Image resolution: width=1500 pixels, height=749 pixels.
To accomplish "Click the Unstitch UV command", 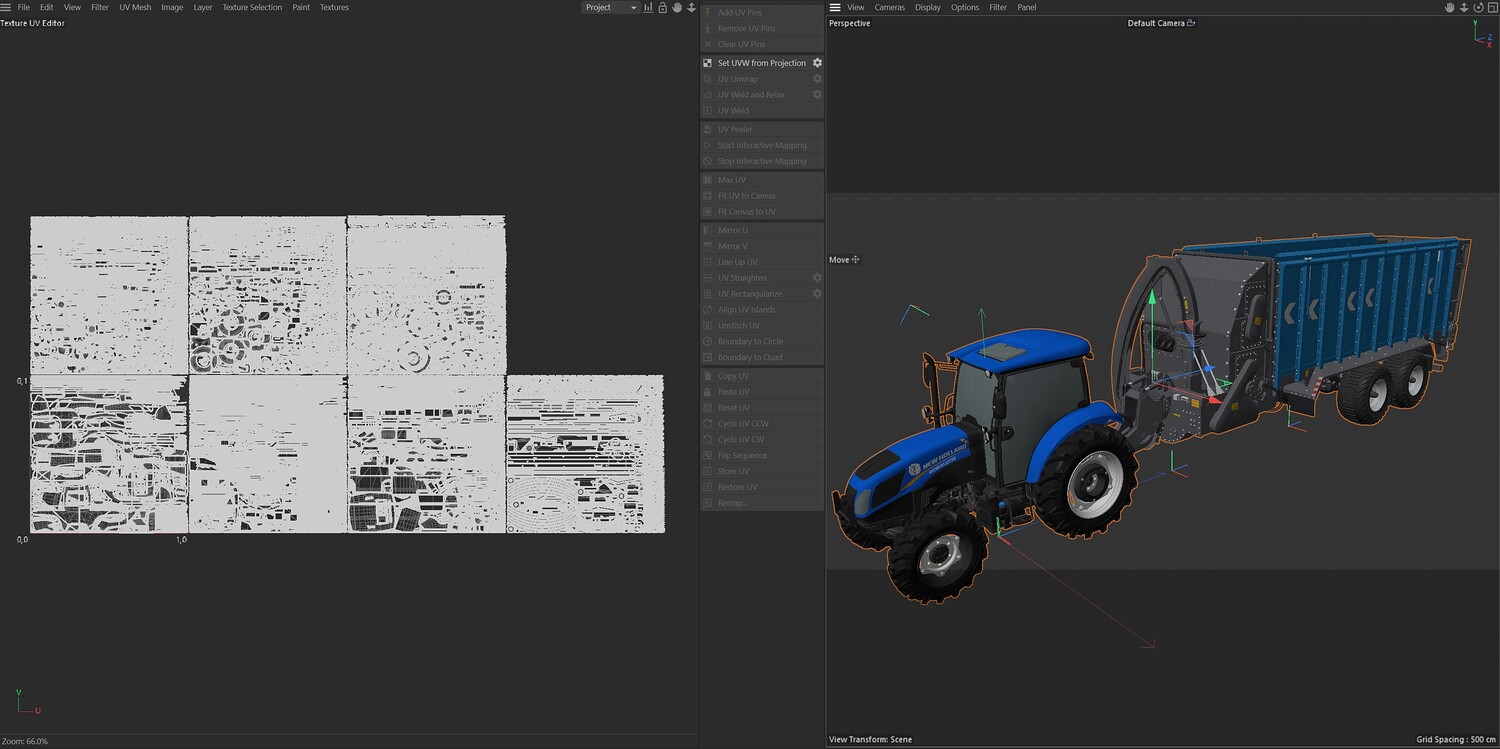I will [762, 326].
